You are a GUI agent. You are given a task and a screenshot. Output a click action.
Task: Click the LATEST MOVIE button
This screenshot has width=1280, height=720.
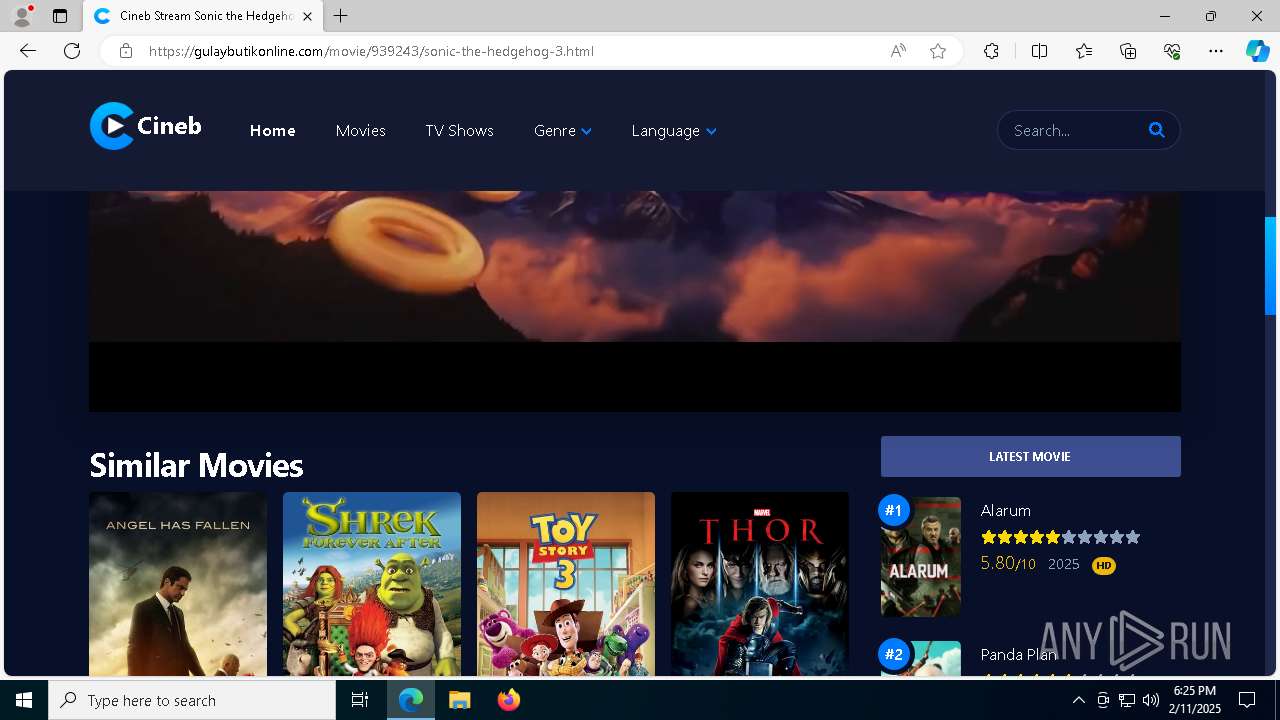click(x=1030, y=456)
